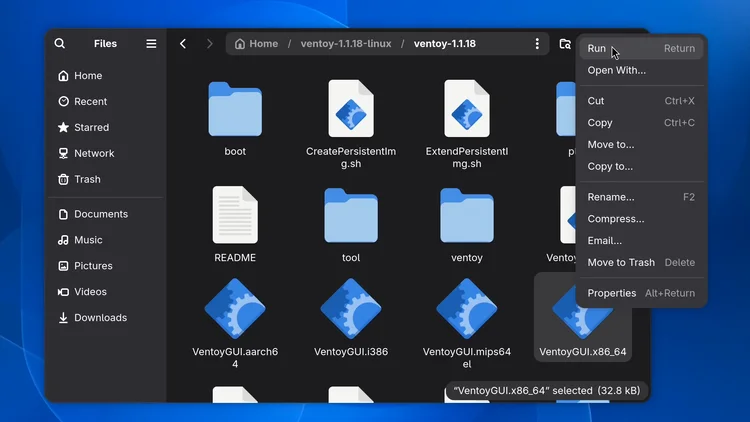Screen dimensions: 750x422
Task: Select the tool folder
Action: pyautogui.click(x=351, y=215)
